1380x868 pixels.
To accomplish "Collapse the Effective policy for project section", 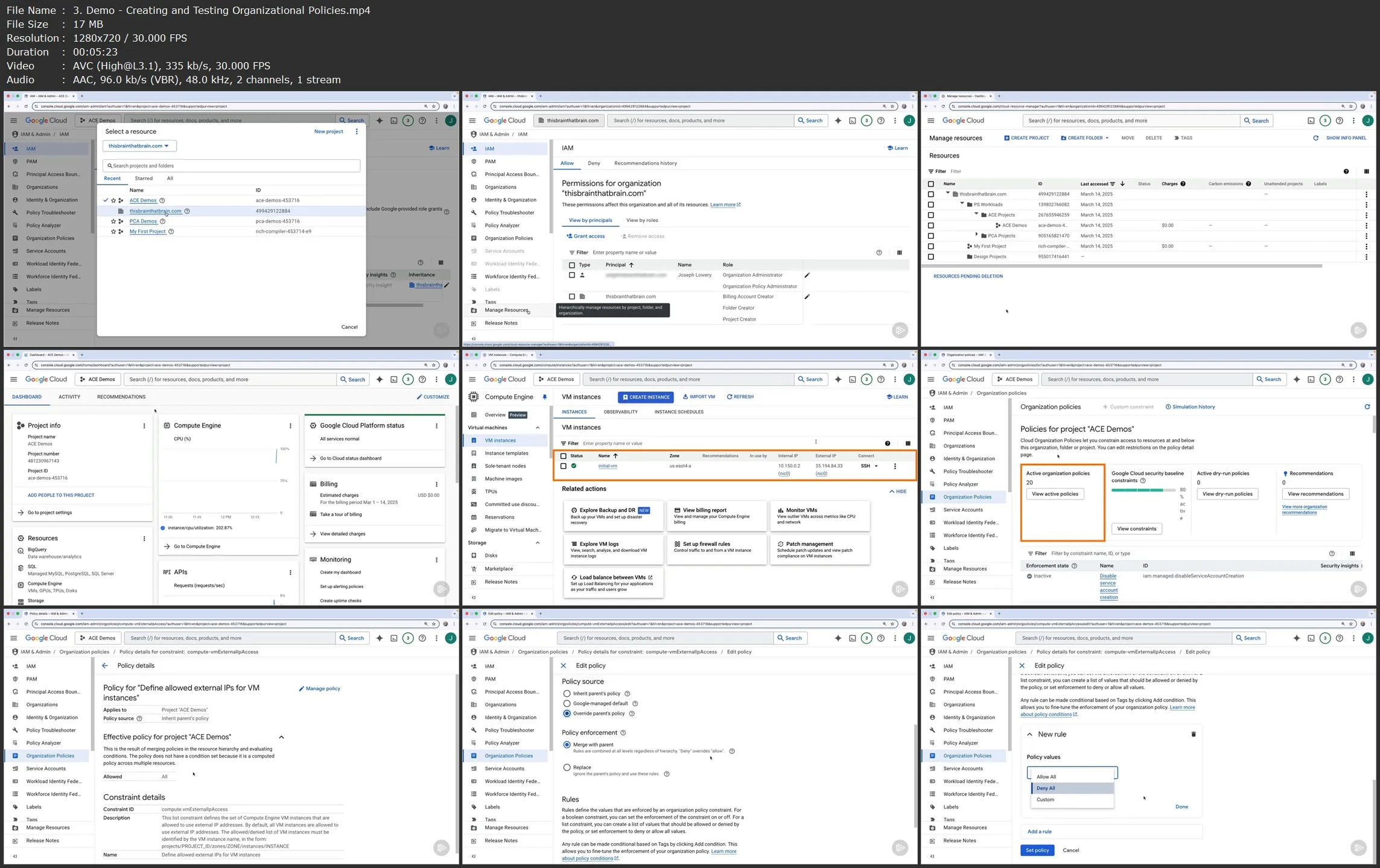I will (281, 737).
